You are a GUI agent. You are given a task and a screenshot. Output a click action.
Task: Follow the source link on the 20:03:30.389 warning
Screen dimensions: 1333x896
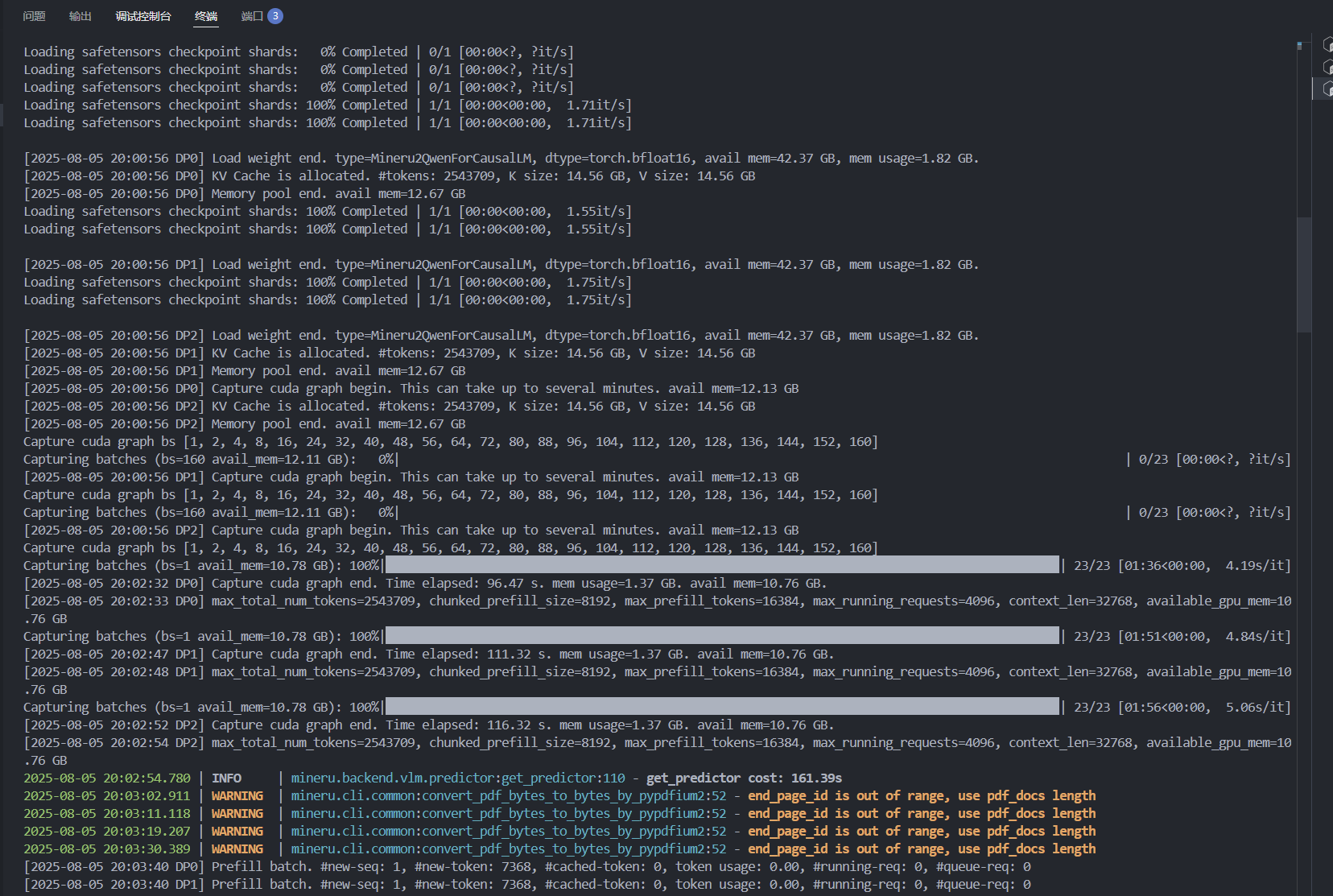pos(508,849)
